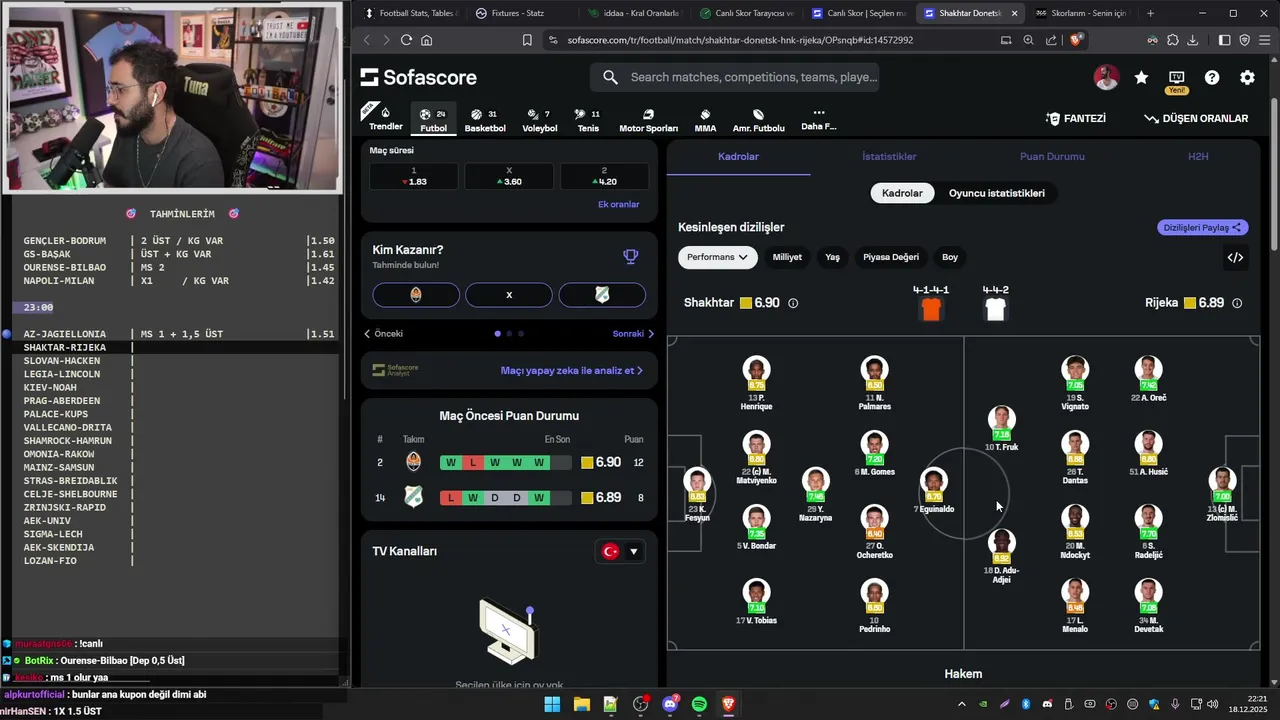Open the MMA section
Image resolution: width=1280 pixels, height=720 pixels.
coord(705,120)
